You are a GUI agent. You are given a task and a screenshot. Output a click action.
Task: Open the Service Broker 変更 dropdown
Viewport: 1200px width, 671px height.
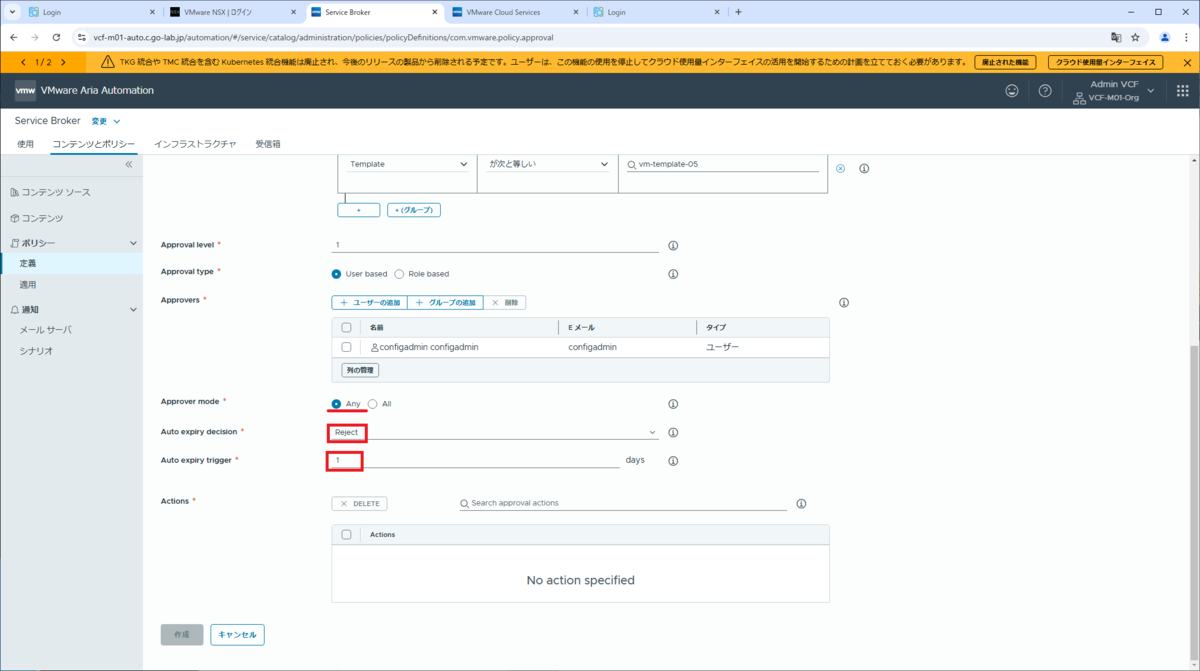click(x=106, y=121)
